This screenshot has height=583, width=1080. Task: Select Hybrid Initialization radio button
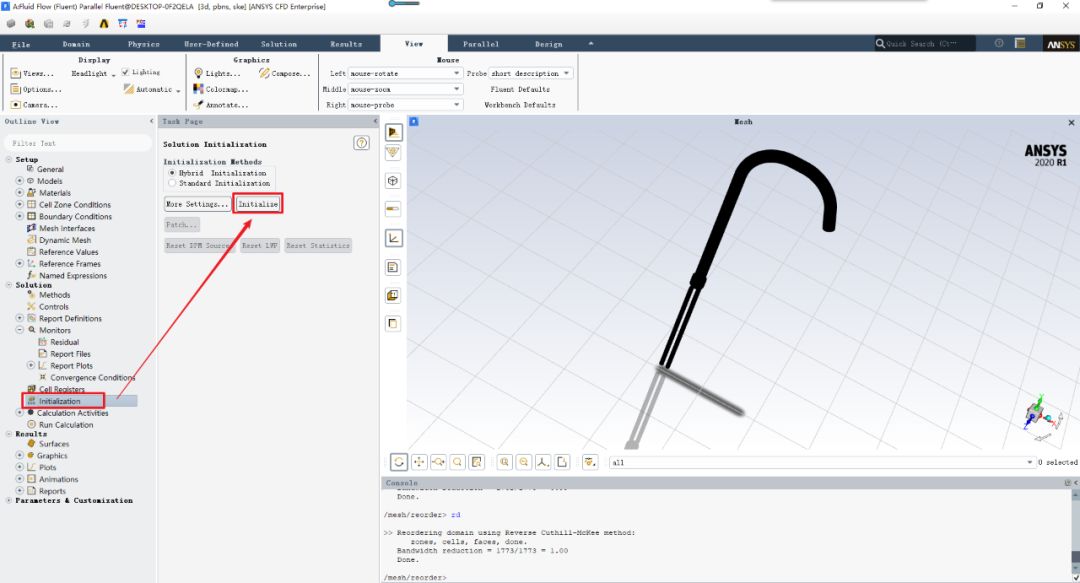pyautogui.click(x=172, y=173)
